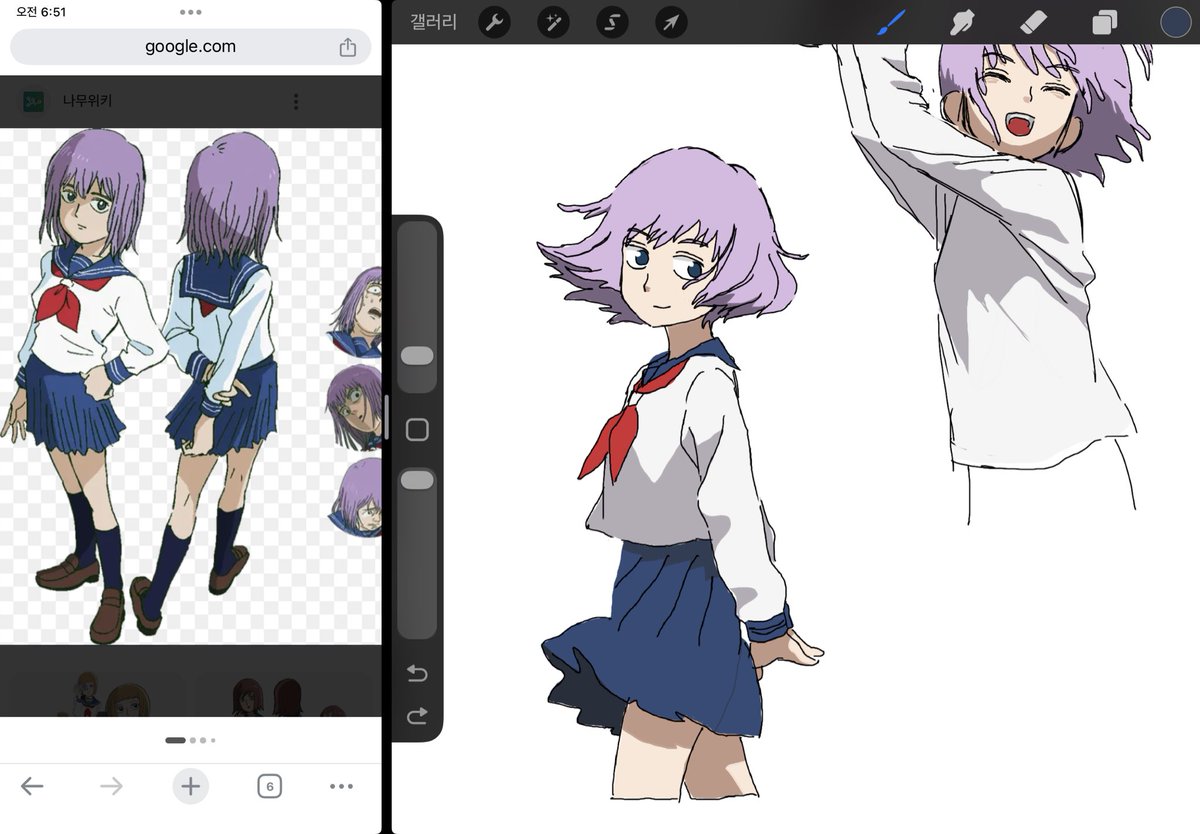Screen dimensions: 1200x834
Task: Redo the stroke in Procreate
Action: [417, 715]
